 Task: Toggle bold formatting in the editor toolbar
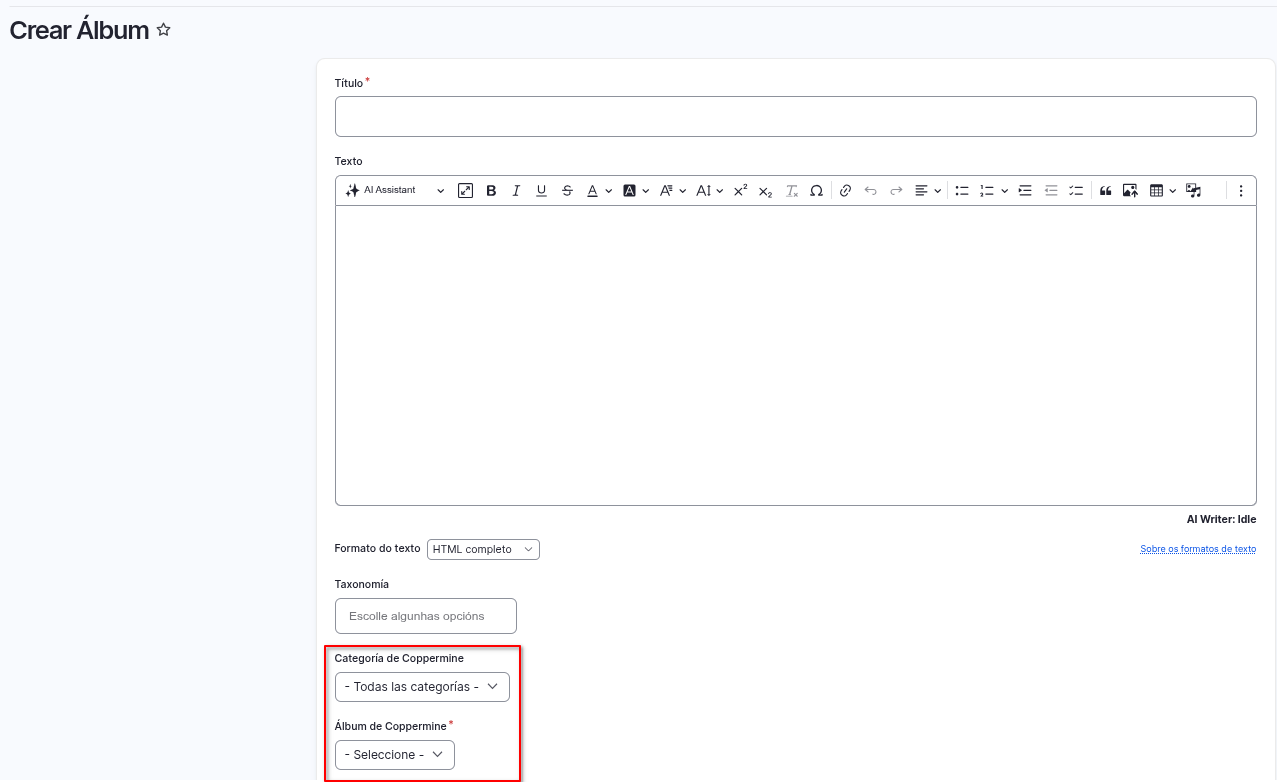(491, 191)
